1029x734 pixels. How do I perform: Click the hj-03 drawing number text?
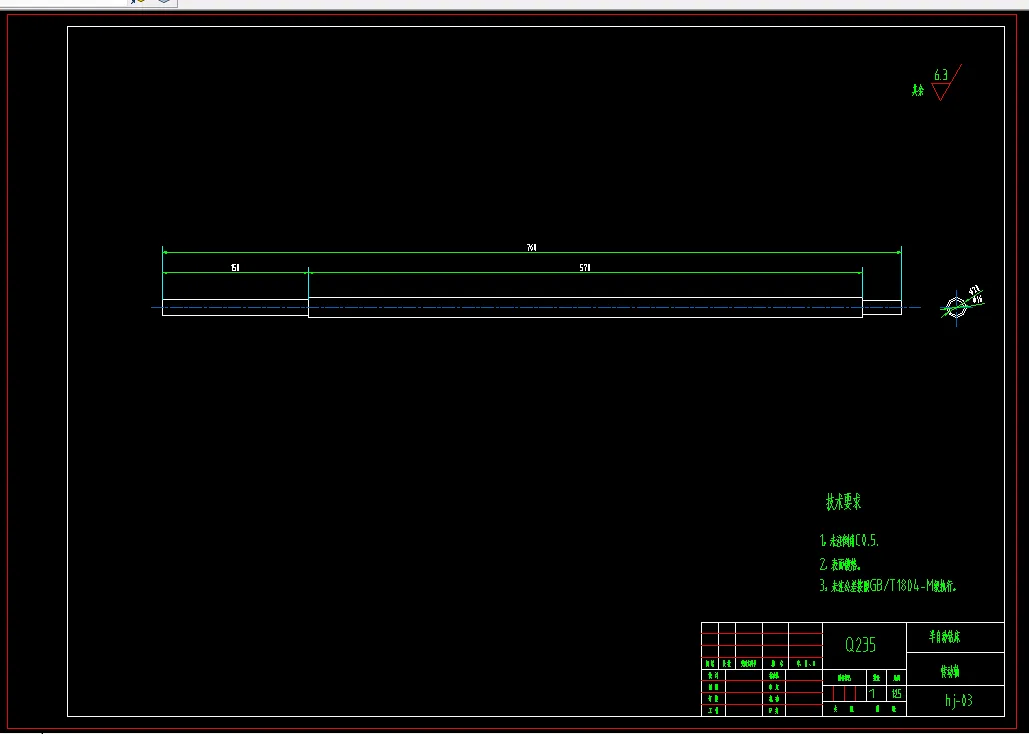959,701
